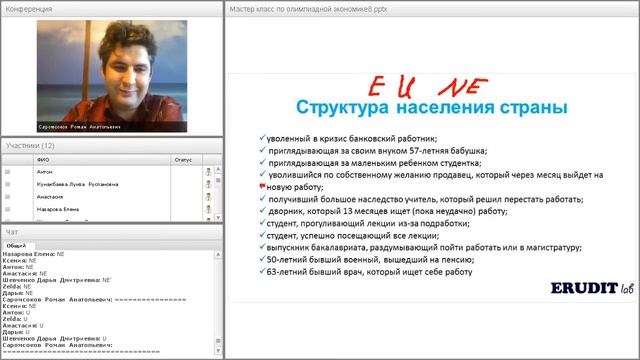Click the bullet 'уволенный в кризис банковский работник'
Screen dimensions: 640x360
point(351,139)
